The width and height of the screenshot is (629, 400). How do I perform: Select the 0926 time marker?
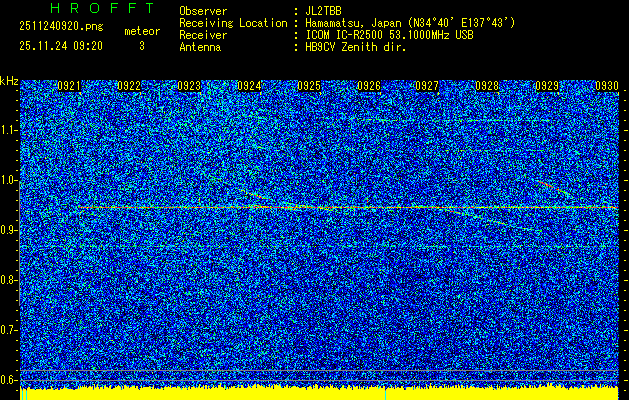[369, 87]
